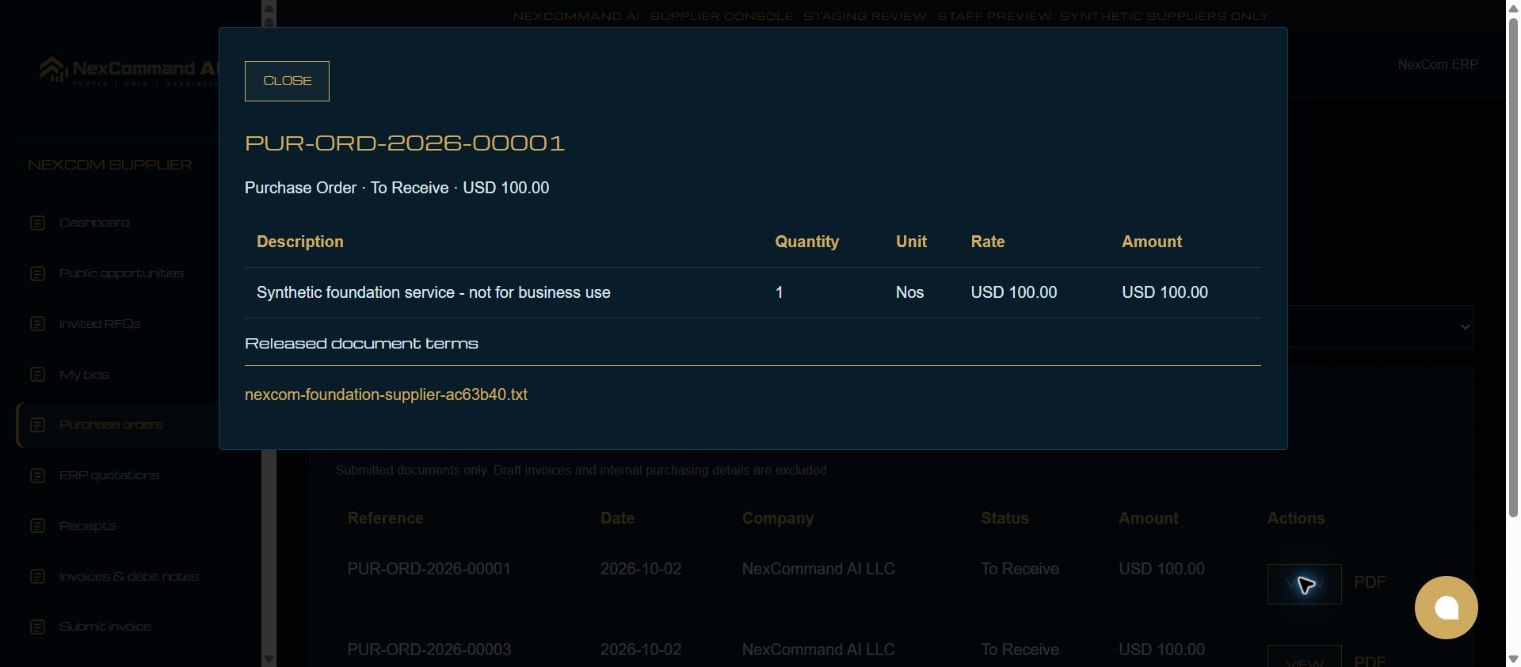
Task: Click the Status column header in orders table
Action: pyautogui.click(x=1005, y=518)
